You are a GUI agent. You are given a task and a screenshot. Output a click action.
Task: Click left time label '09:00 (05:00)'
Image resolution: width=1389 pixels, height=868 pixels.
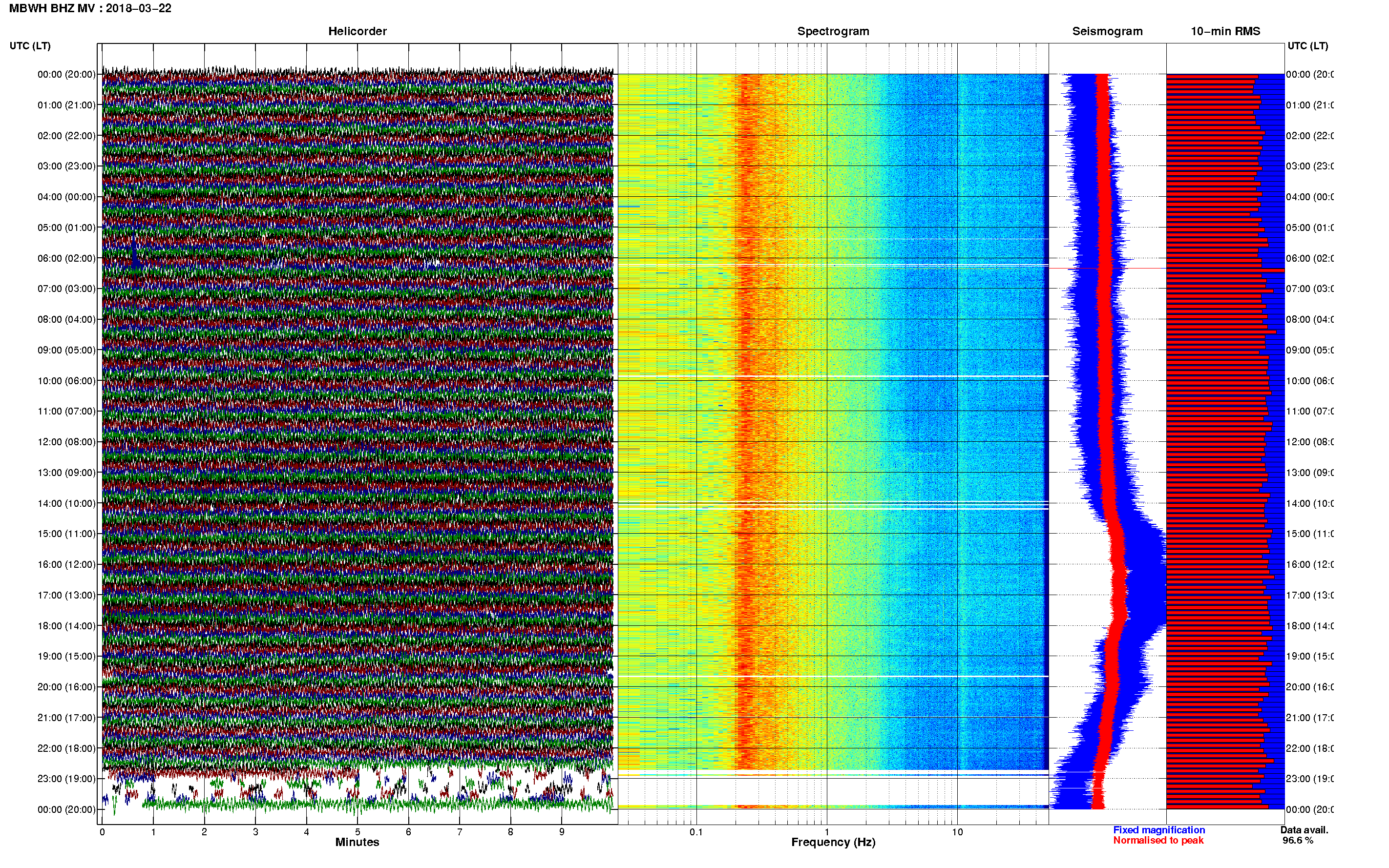(x=66, y=350)
